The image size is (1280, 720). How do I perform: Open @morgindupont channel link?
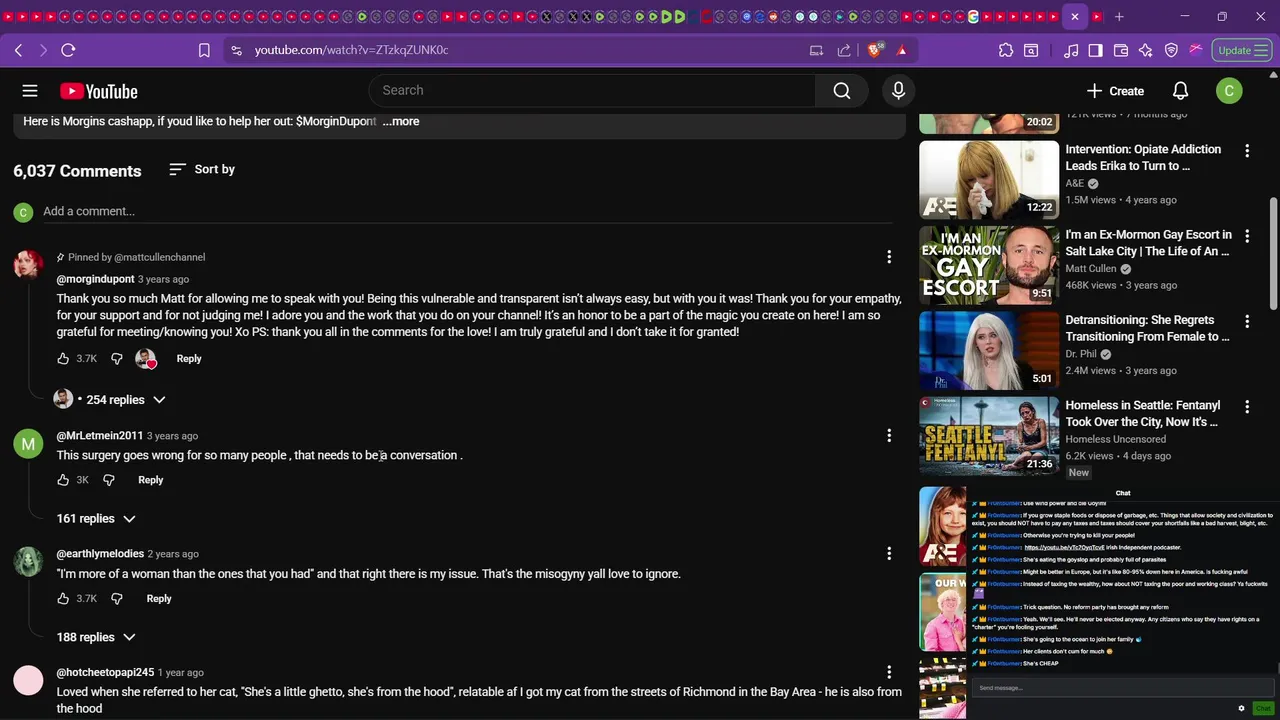[95, 279]
